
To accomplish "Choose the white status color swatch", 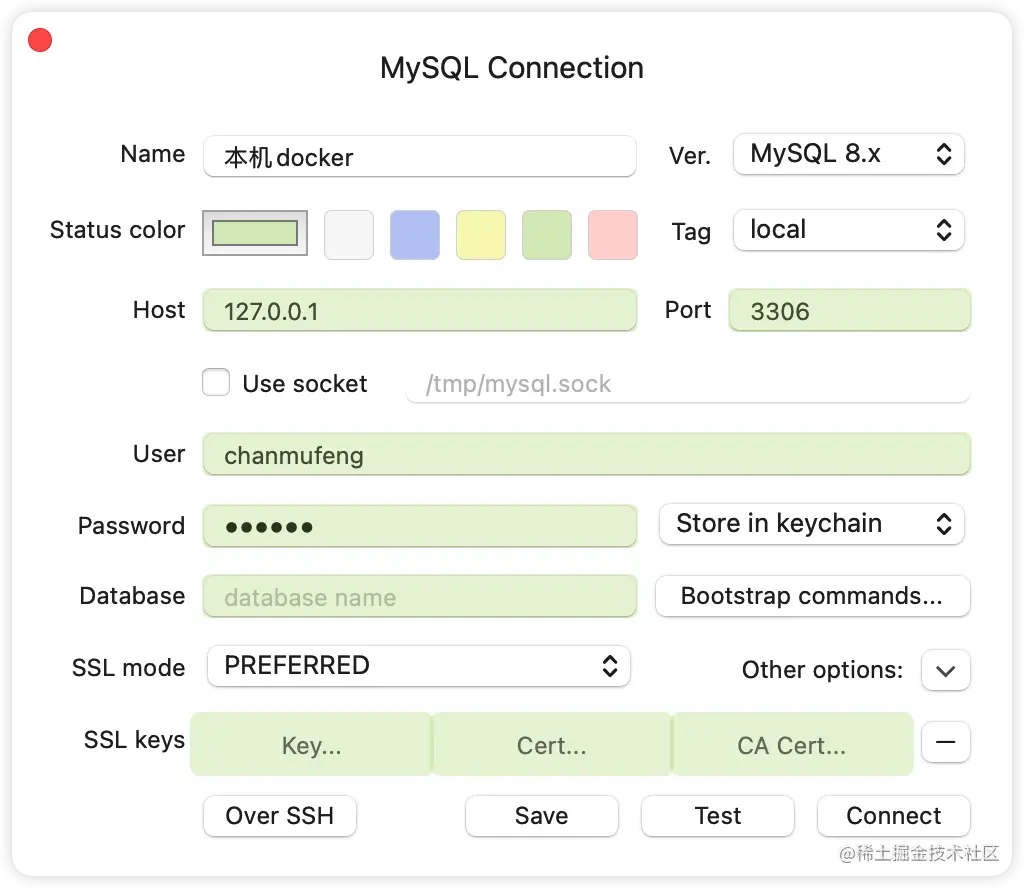I will 349,234.
